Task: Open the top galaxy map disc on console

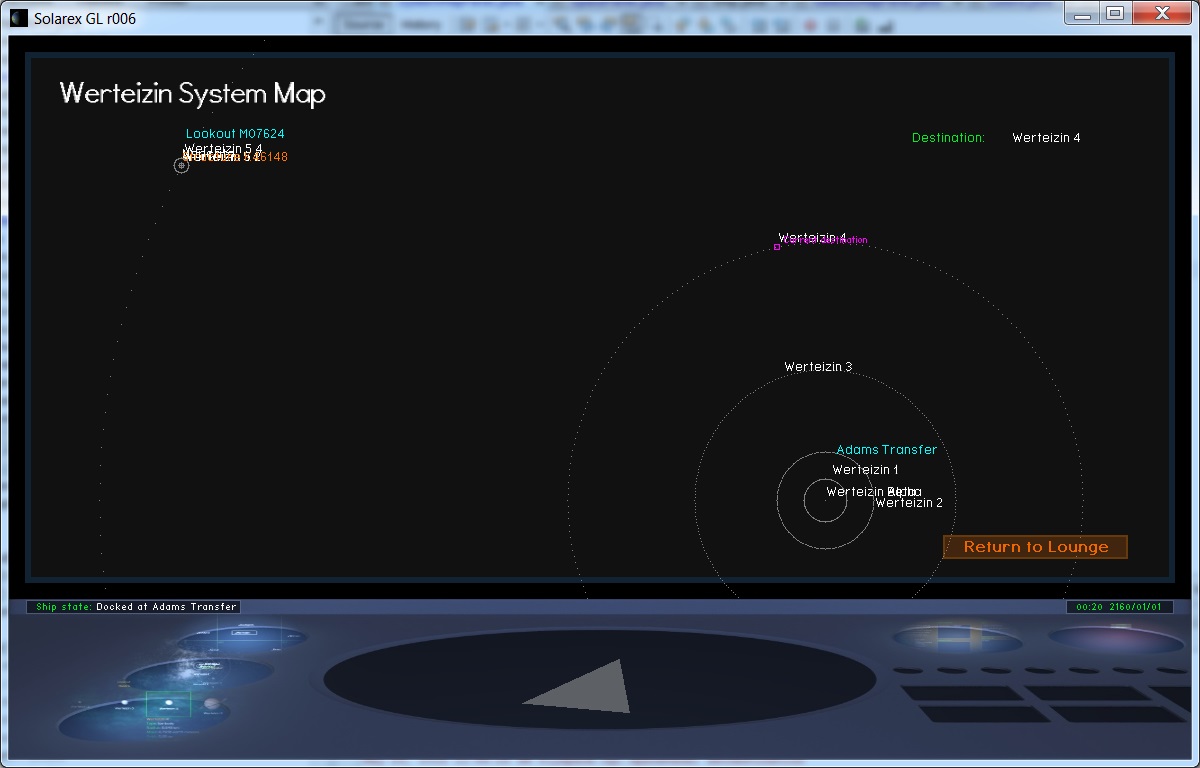Action: 245,636
